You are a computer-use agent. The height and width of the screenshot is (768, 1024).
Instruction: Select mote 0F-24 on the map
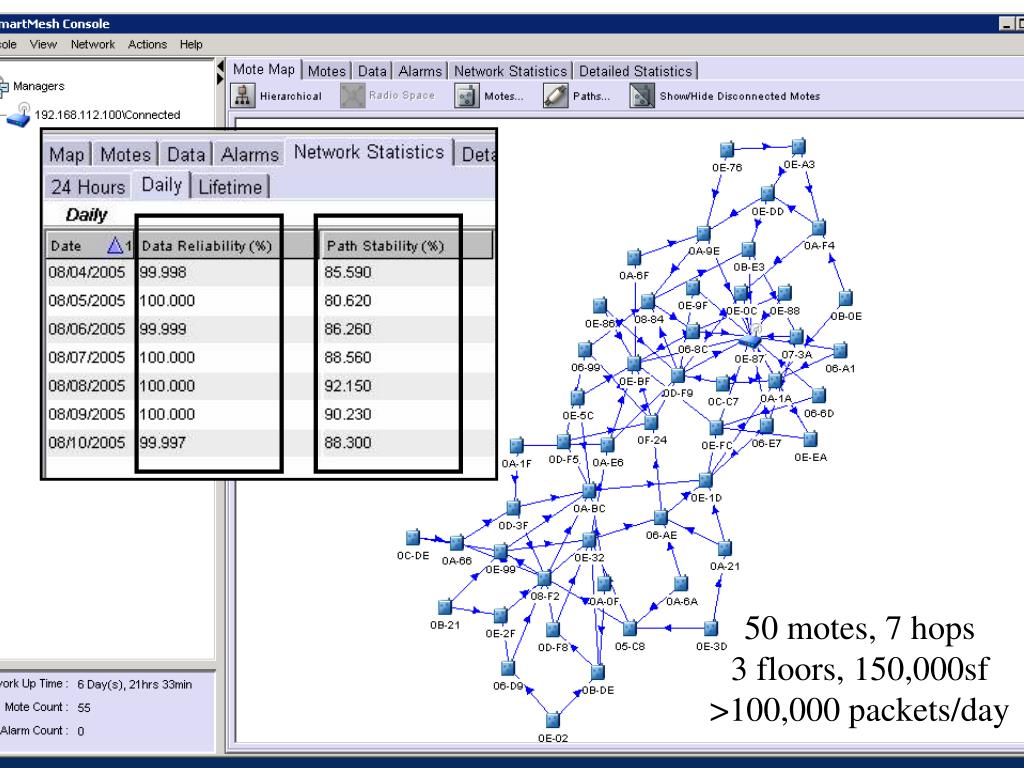coord(651,422)
